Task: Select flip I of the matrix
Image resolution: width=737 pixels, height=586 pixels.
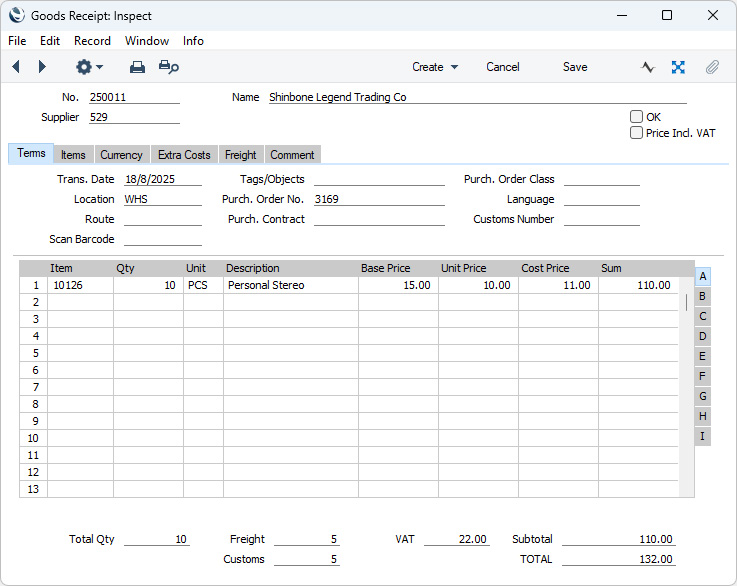Action: coord(703,436)
